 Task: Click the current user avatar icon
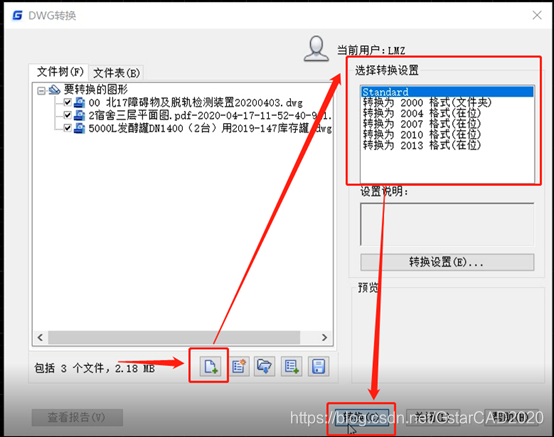tap(316, 48)
